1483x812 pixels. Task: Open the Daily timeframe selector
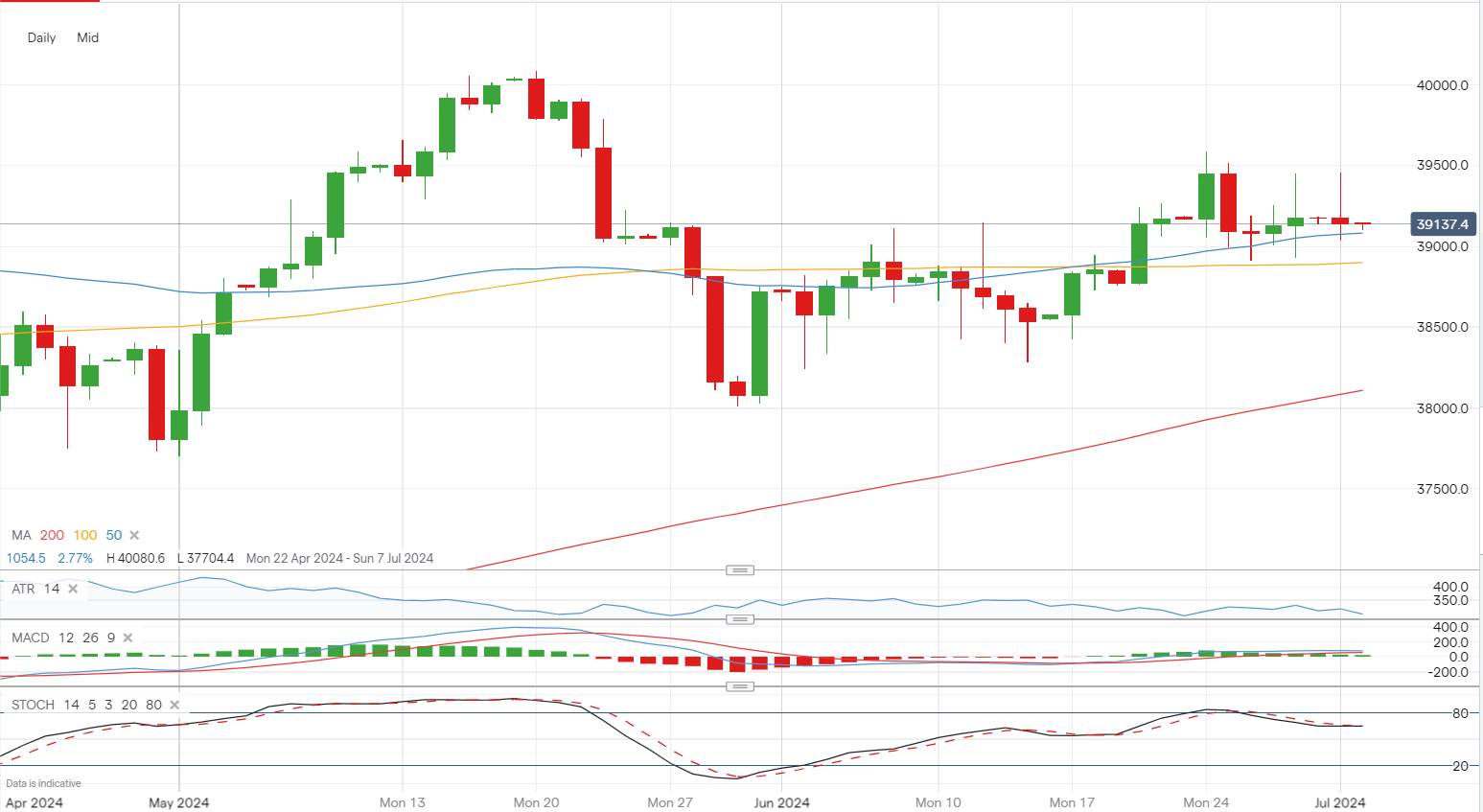pos(41,37)
